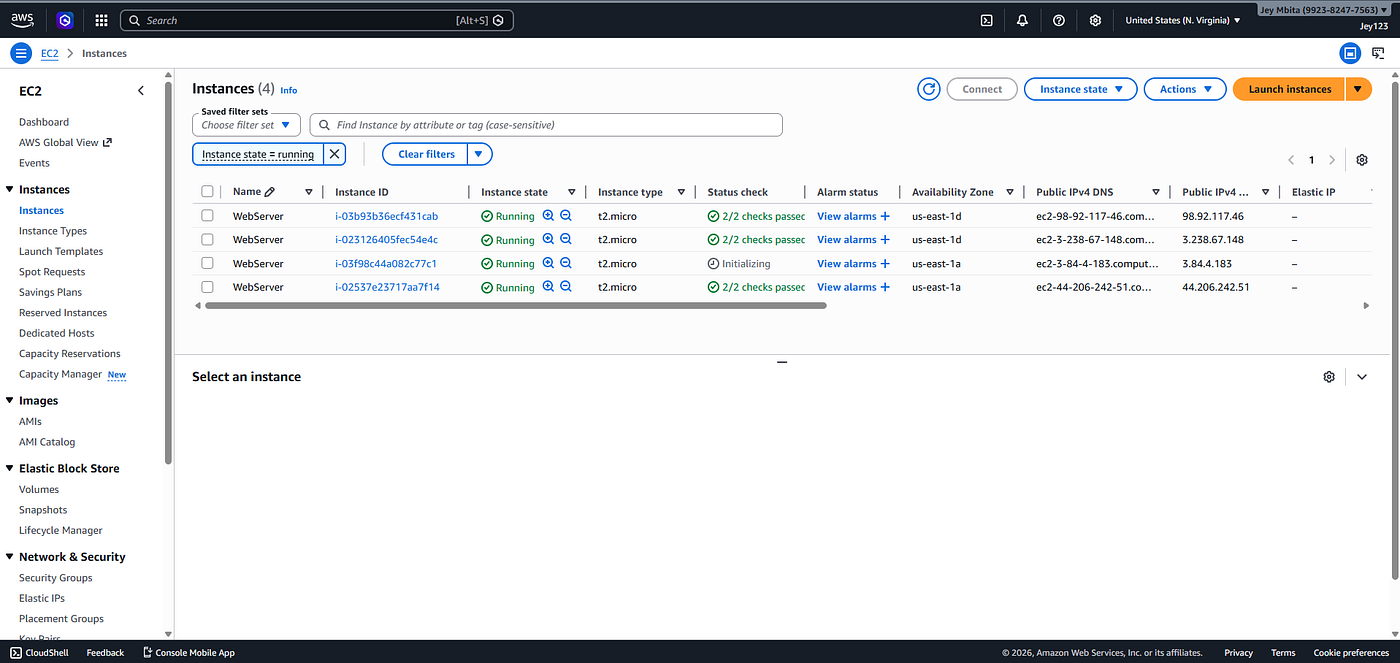Zoom in filter for i-03f98c44a082c77c1 state
This screenshot has width=1400, height=663.
pyautogui.click(x=548, y=263)
